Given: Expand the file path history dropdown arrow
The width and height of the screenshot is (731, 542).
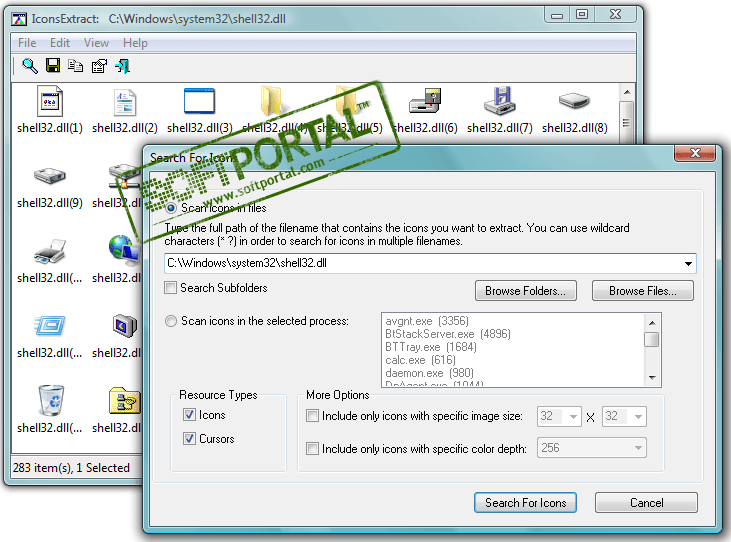Looking at the screenshot, I should click(688, 263).
